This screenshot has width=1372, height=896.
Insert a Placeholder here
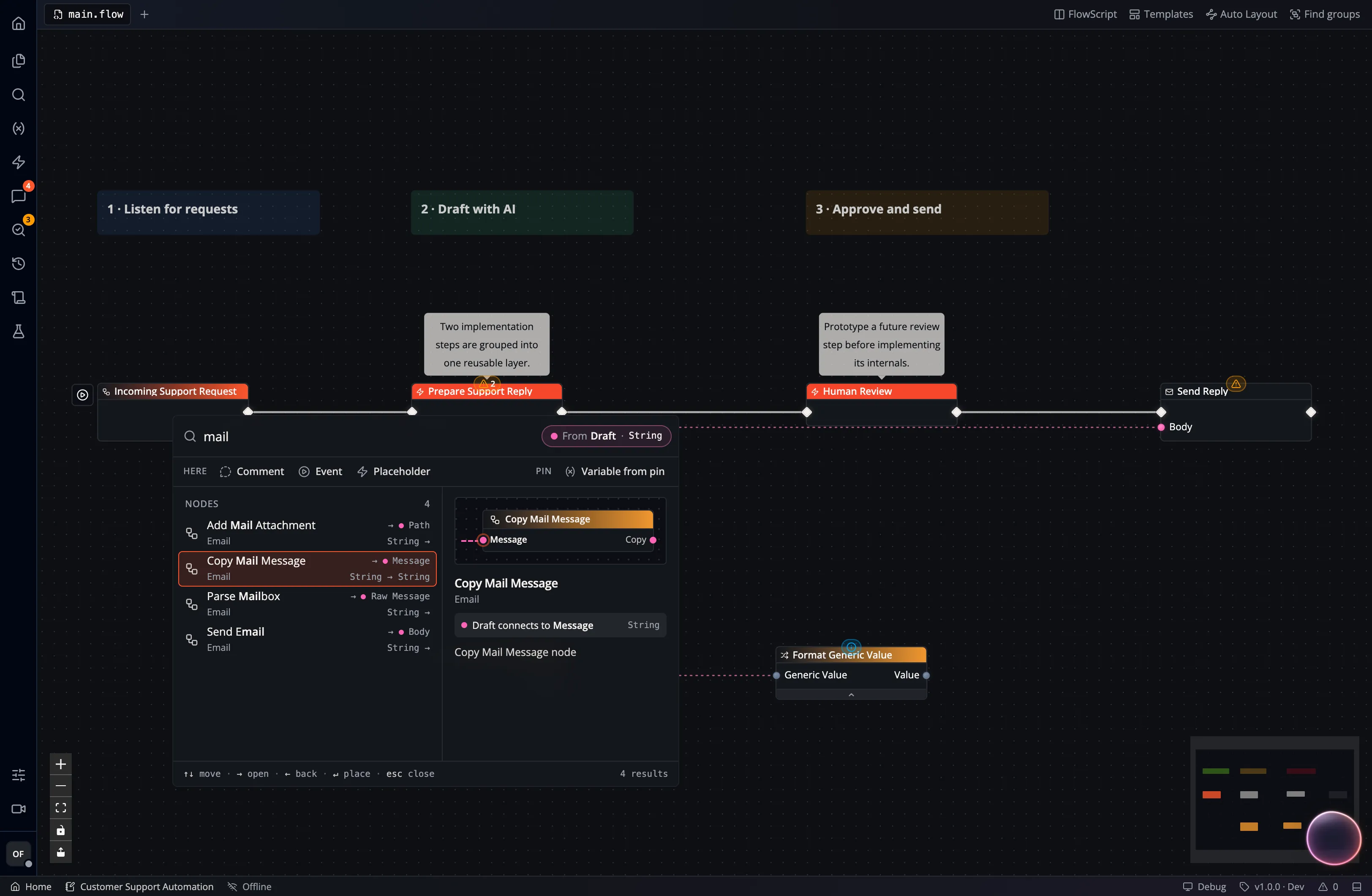[x=394, y=471]
